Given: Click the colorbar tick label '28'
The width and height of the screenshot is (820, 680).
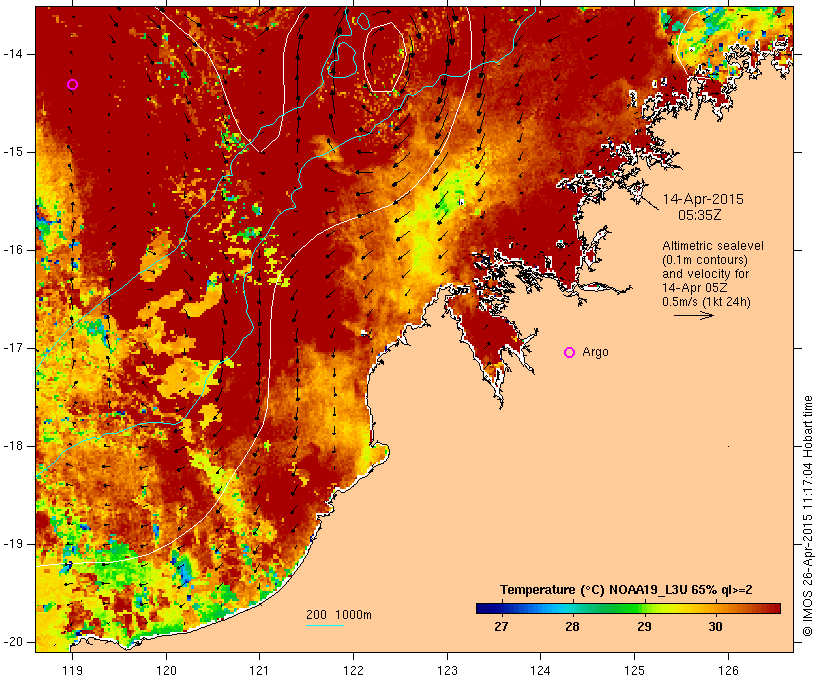Looking at the screenshot, I should 572,626.
